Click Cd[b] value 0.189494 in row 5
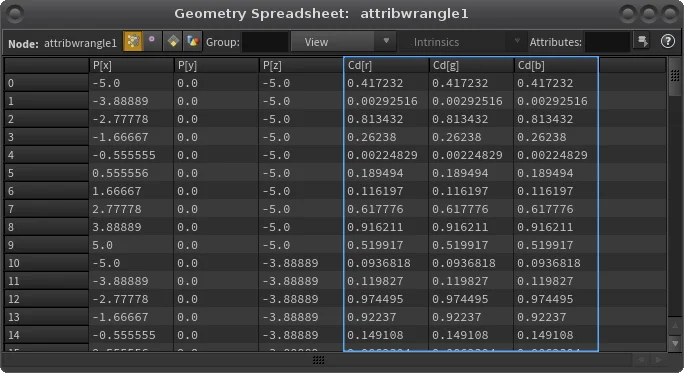 [x=545, y=173]
